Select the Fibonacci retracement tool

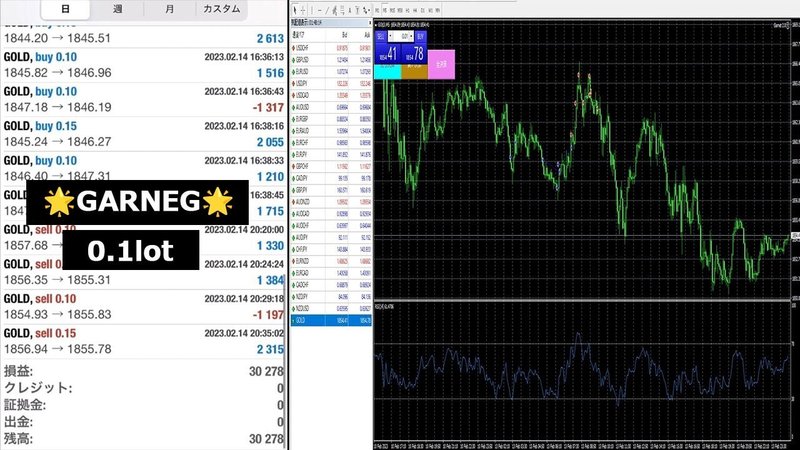(342, 10)
